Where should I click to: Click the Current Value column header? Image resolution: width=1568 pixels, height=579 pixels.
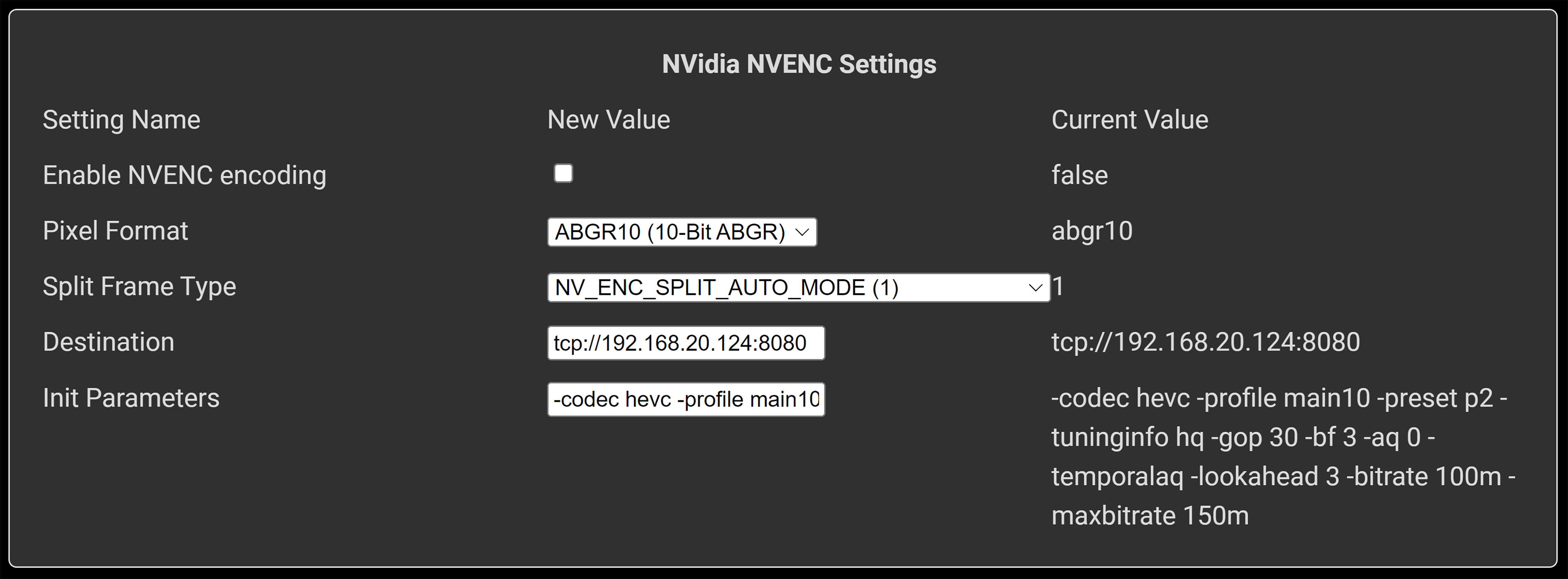pyautogui.click(x=1130, y=120)
